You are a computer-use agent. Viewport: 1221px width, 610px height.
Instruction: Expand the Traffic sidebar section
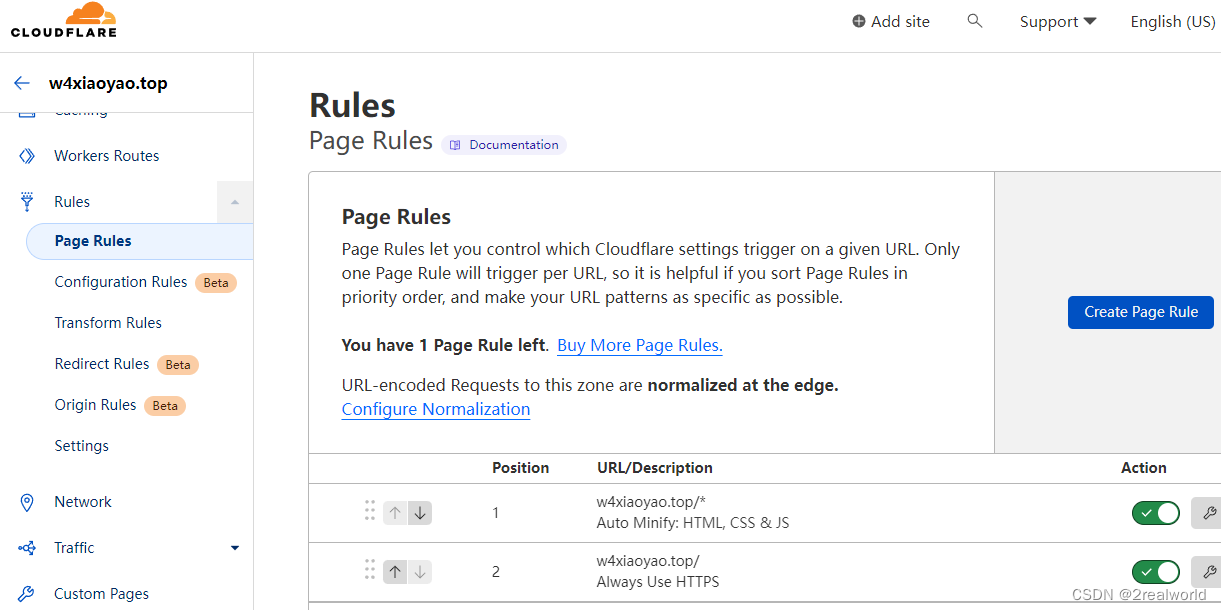pos(235,548)
